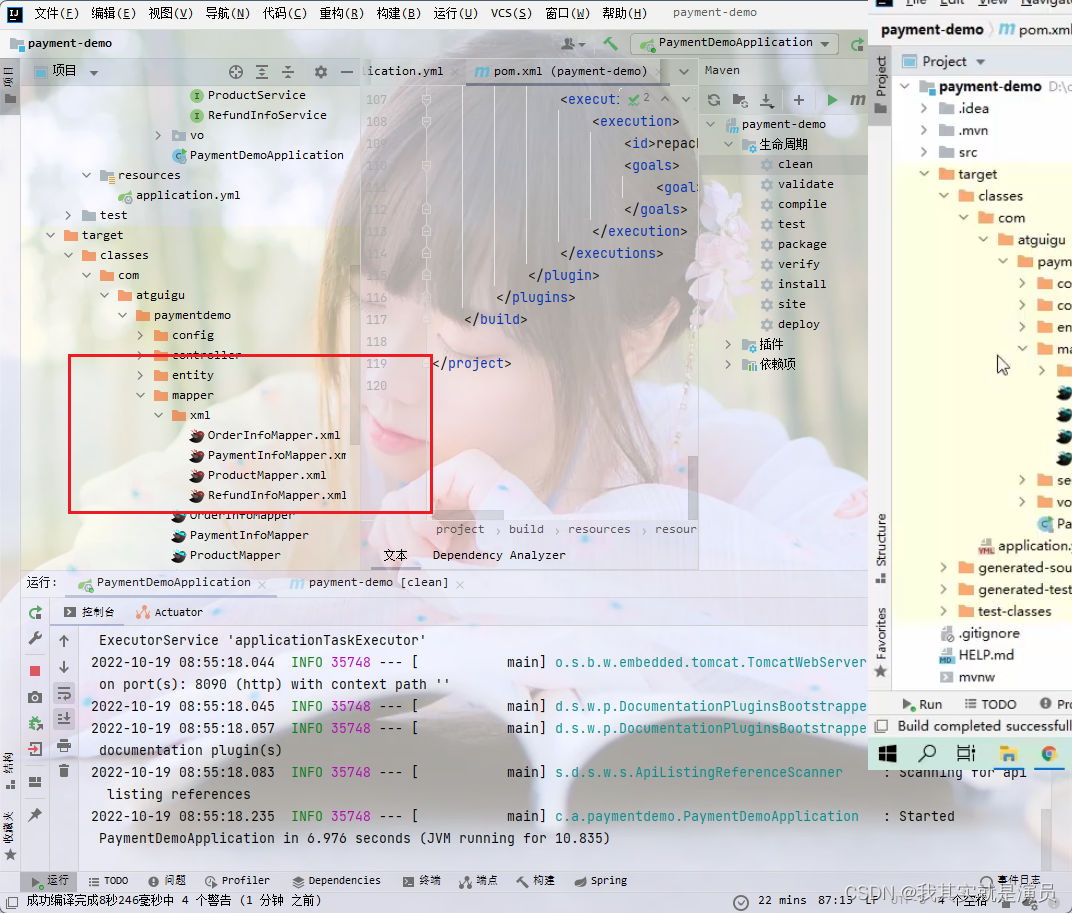
Task: Open TODO tool window in right window
Action: click(x=990, y=704)
